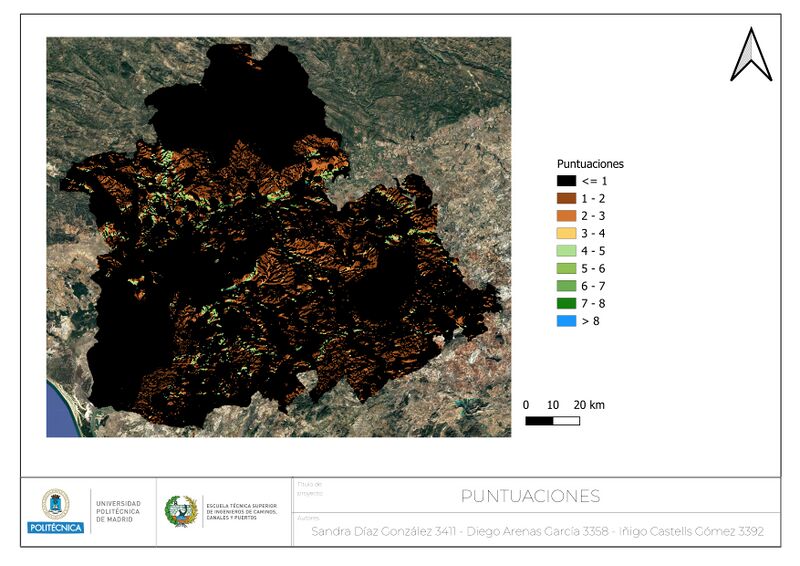Select the pale green '4 - 5' swatch
This screenshot has width=800, height=566.
coord(567,250)
